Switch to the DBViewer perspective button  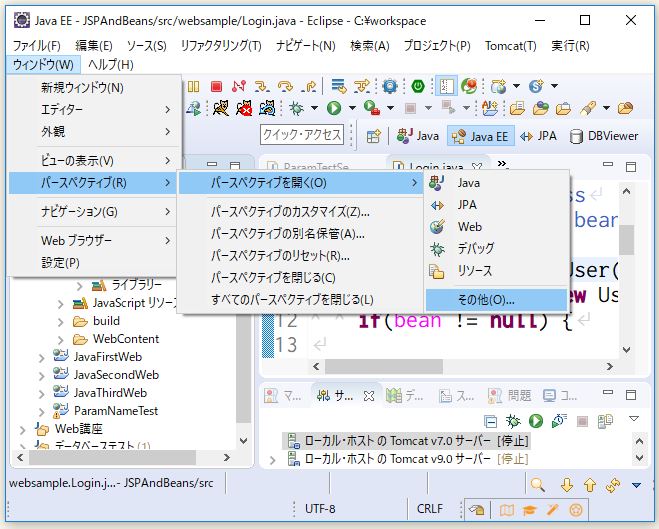[604, 136]
